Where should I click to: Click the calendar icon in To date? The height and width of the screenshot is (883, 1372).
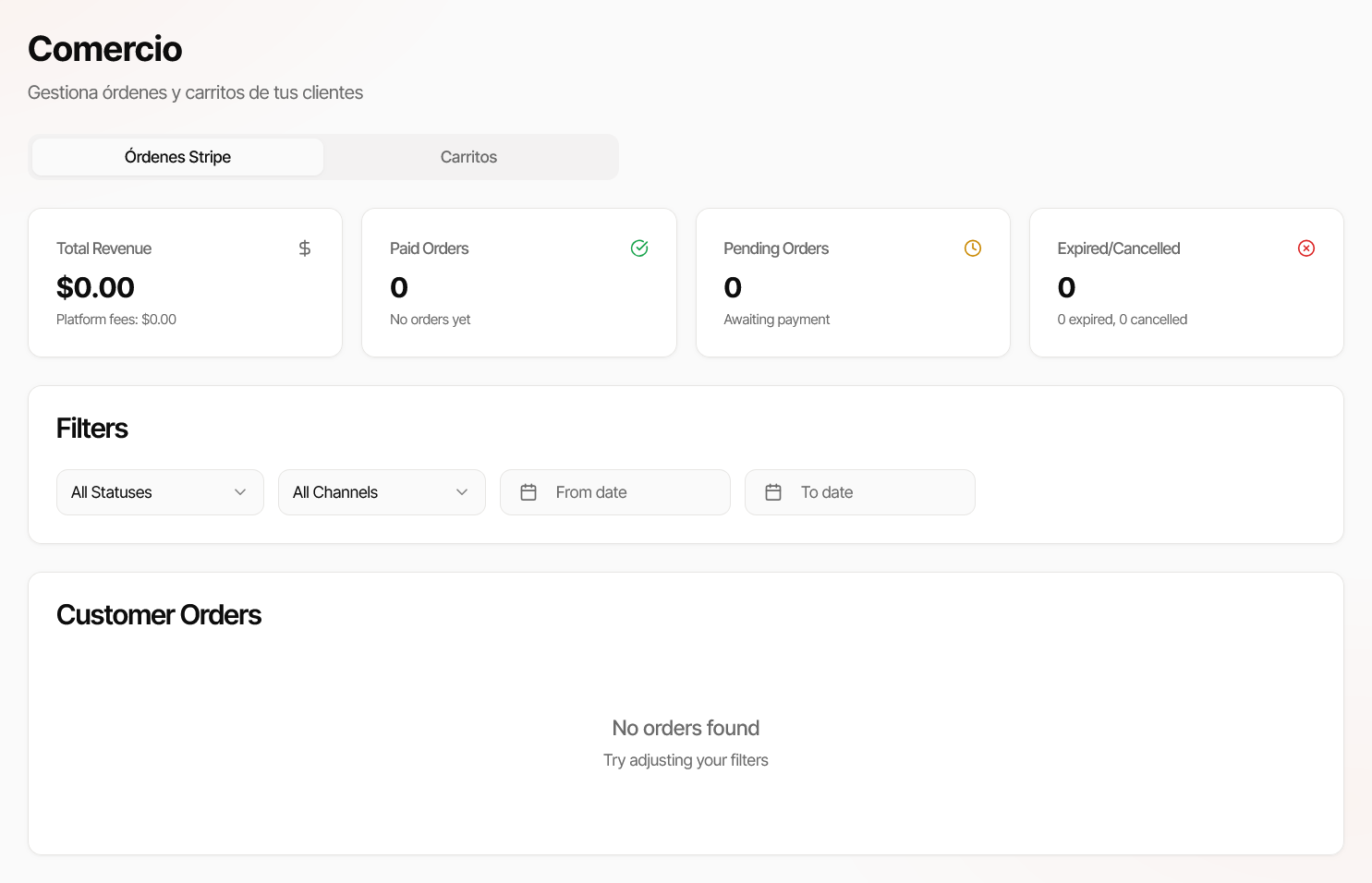773,492
